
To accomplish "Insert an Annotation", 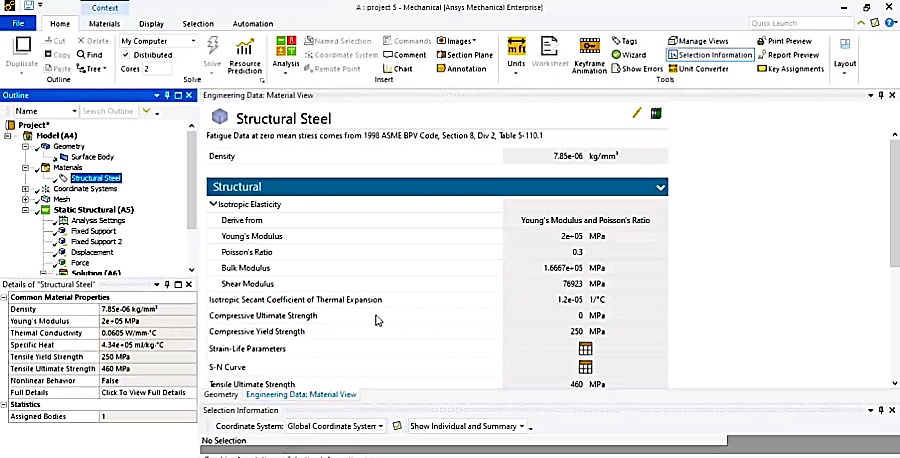I will [461, 69].
